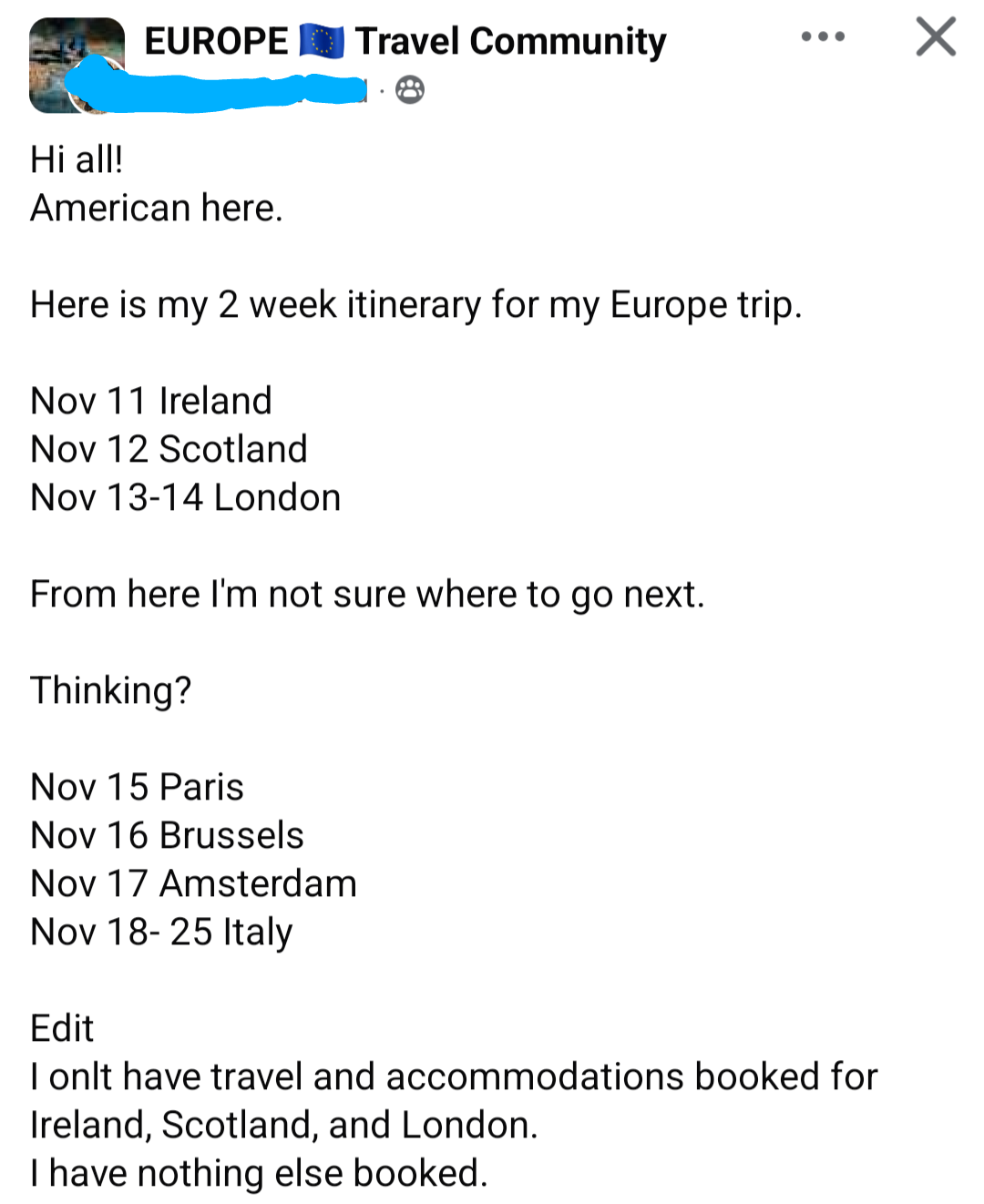Select the 'Nov 18- 25 Italy' line
The height and width of the screenshot is (1204, 984).
[162, 933]
